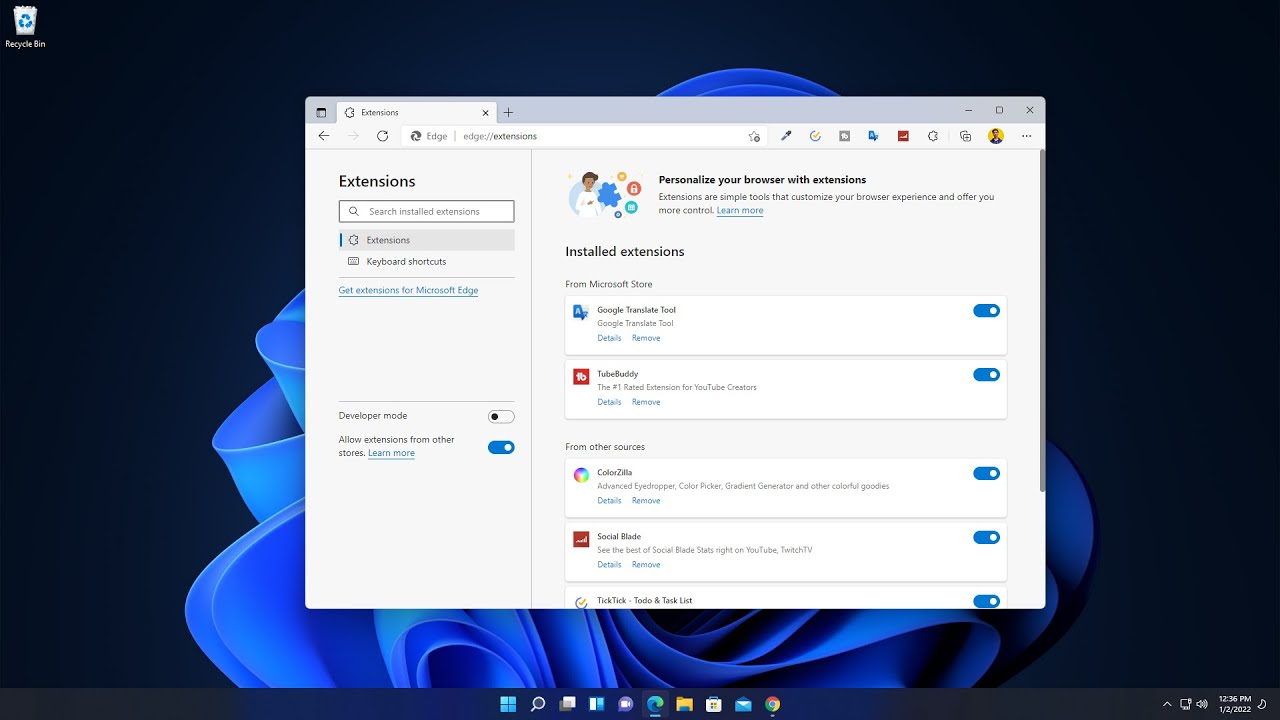1280x720 pixels.
Task: Disable the TickTick extension toggle
Action: click(x=986, y=601)
